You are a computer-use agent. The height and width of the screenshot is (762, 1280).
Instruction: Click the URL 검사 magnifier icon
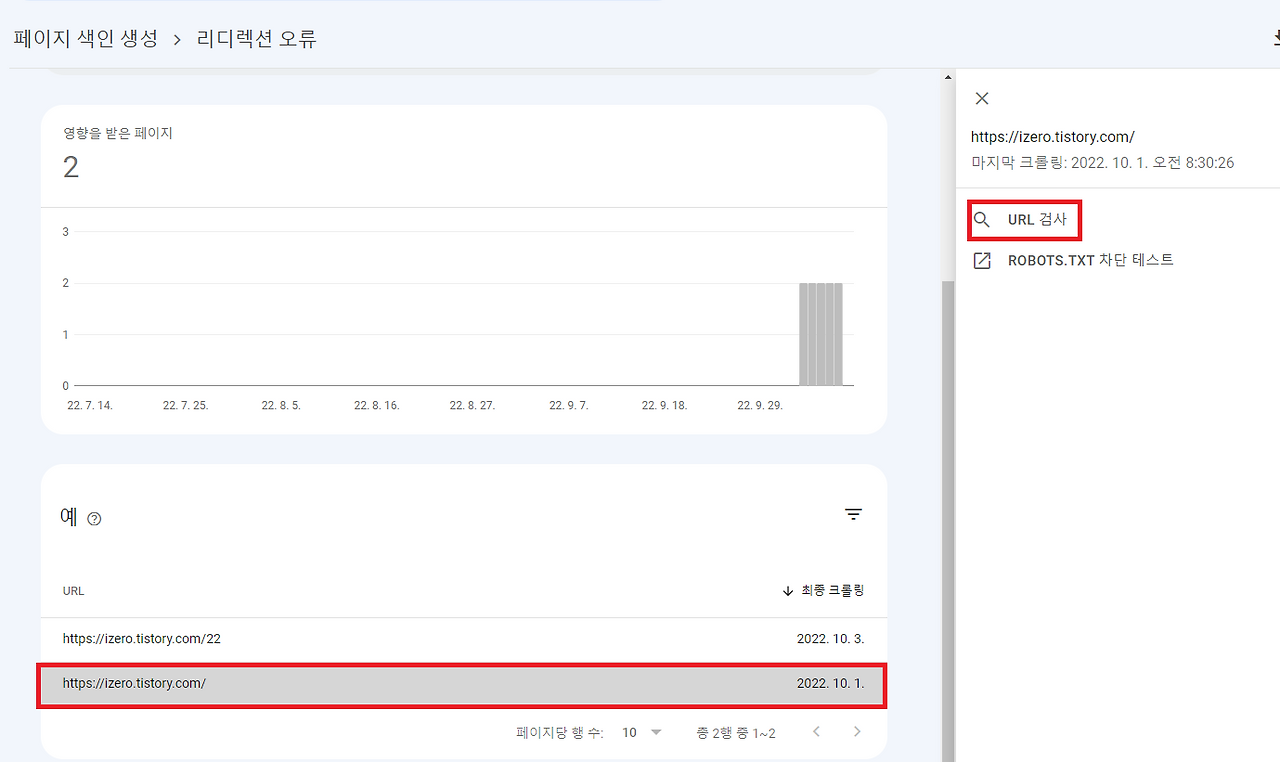[982, 220]
